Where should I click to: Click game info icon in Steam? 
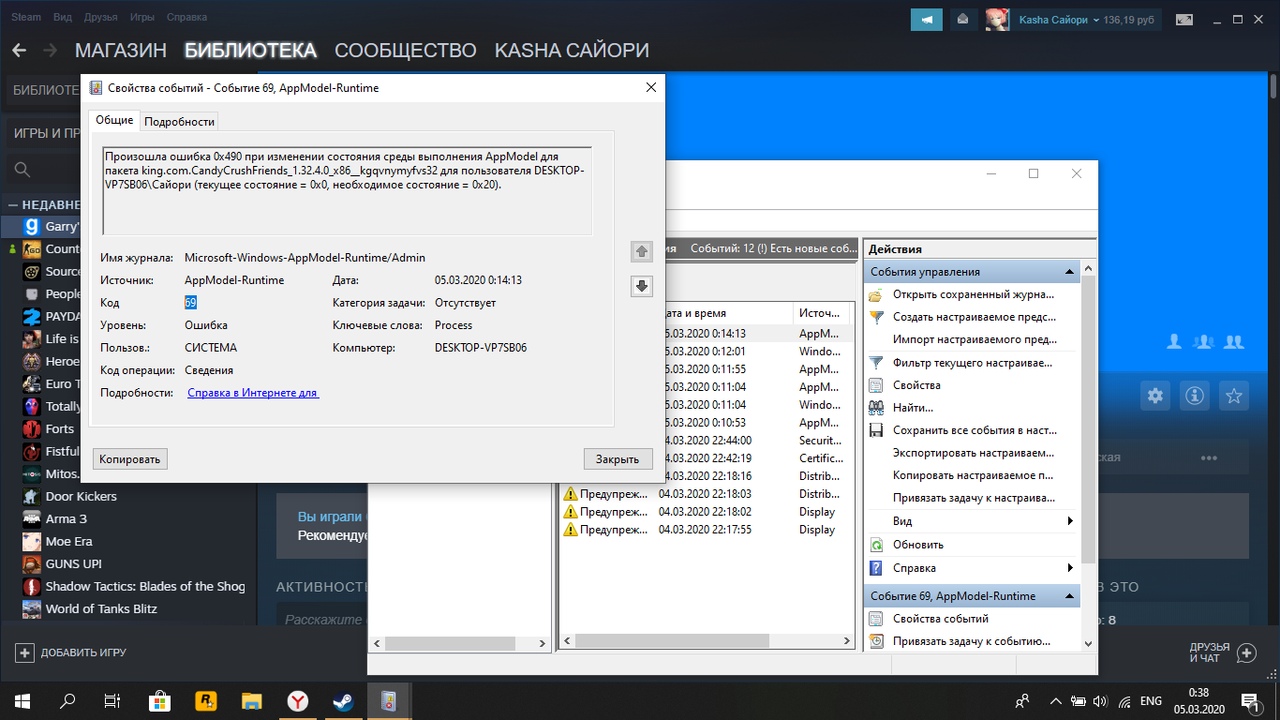click(x=1194, y=396)
